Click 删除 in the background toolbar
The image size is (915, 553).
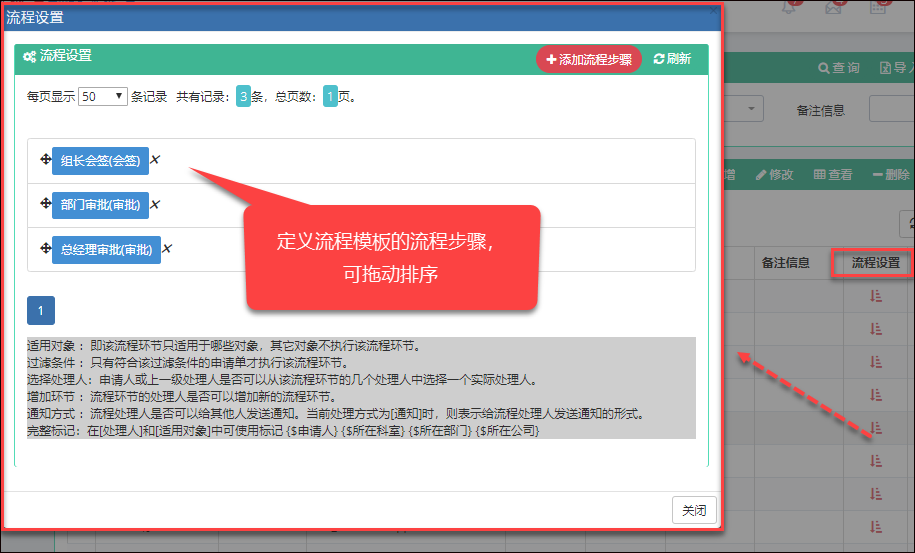pyautogui.click(x=891, y=174)
